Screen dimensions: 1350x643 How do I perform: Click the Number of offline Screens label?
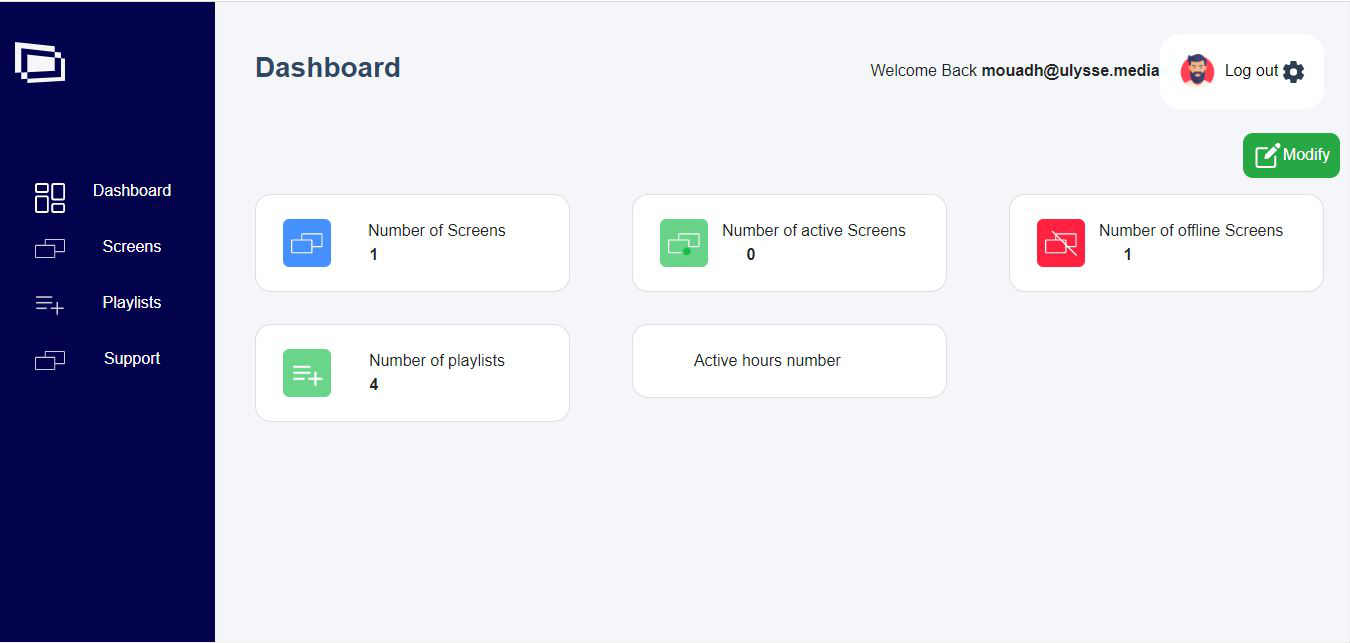coord(1190,230)
